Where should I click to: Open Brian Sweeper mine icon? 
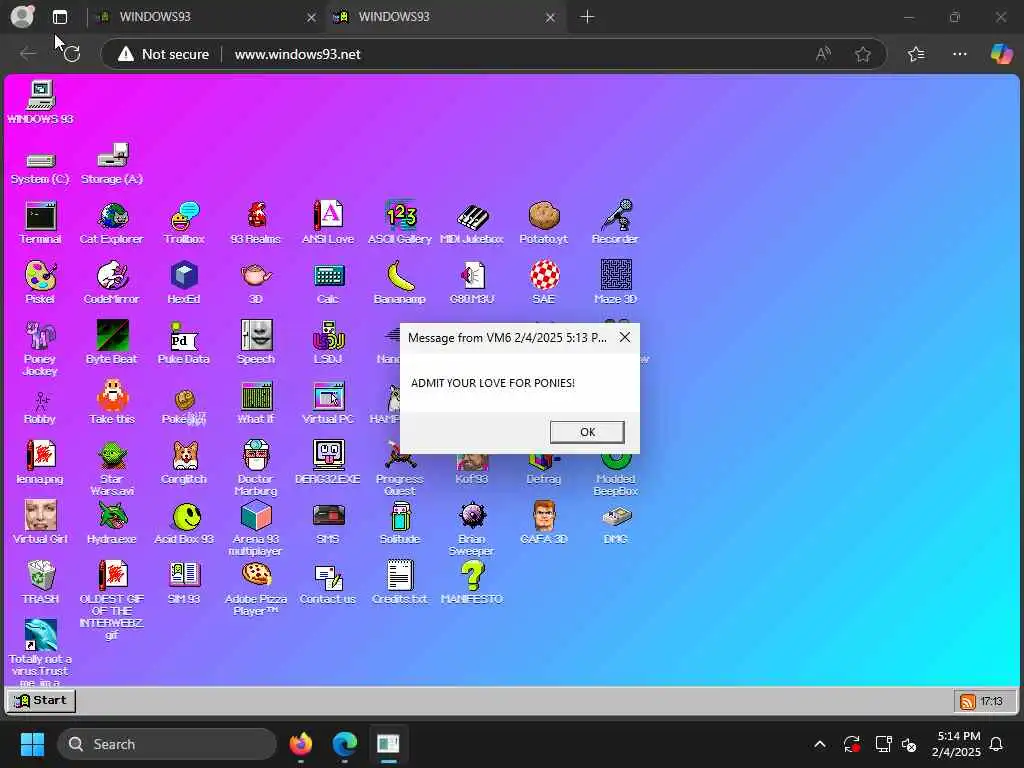[472, 528]
